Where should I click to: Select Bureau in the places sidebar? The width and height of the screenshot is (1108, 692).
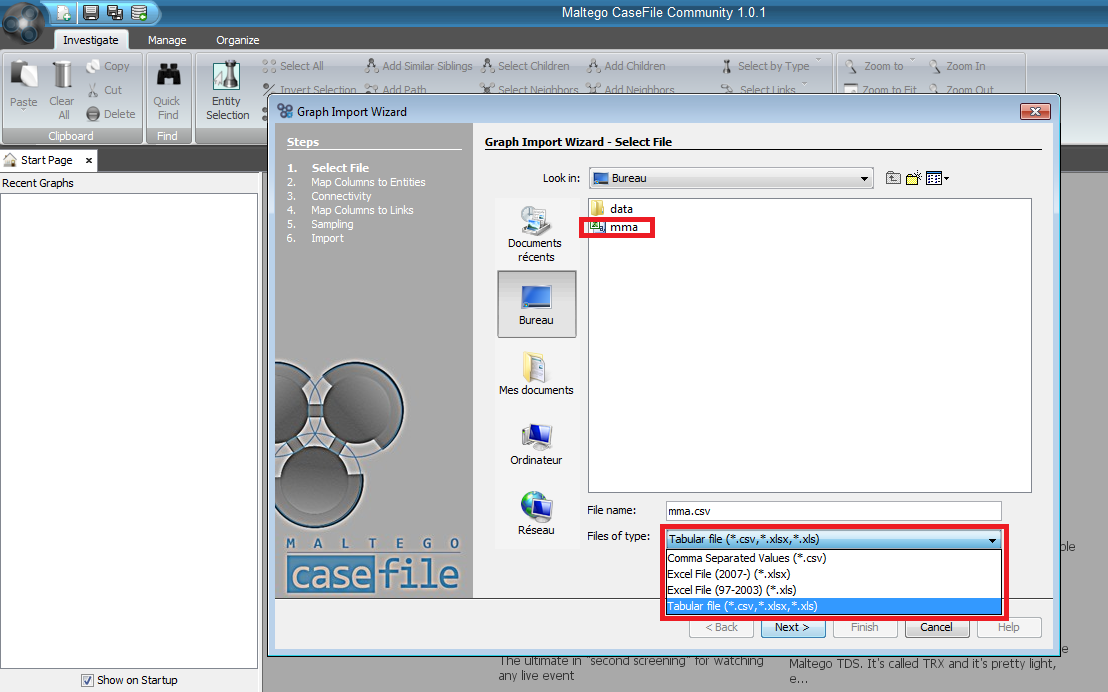pyautogui.click(x=536, y=304)
